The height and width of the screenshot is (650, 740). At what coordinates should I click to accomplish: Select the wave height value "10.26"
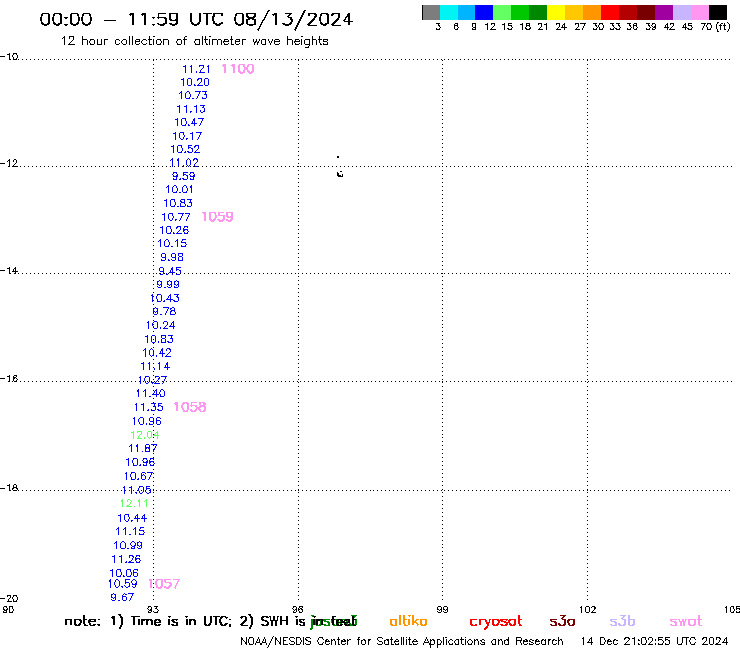(174, 230)
